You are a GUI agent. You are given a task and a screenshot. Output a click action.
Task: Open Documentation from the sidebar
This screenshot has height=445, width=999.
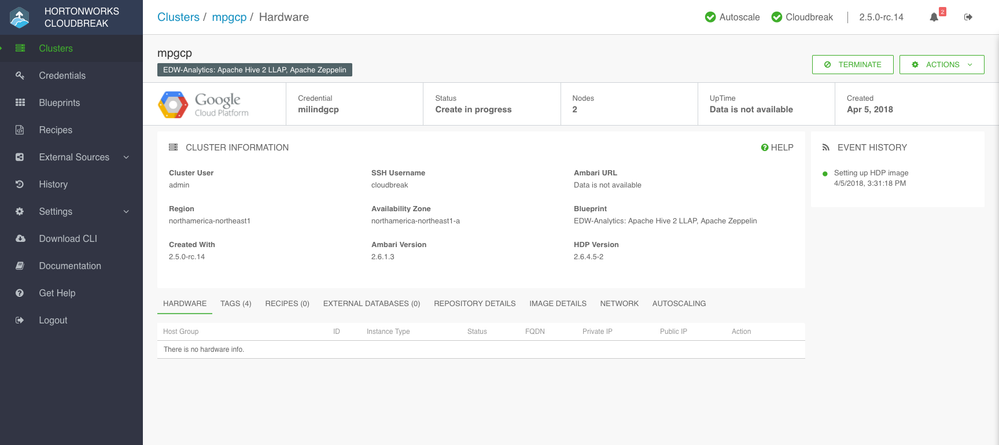click(x=69, y=266)
